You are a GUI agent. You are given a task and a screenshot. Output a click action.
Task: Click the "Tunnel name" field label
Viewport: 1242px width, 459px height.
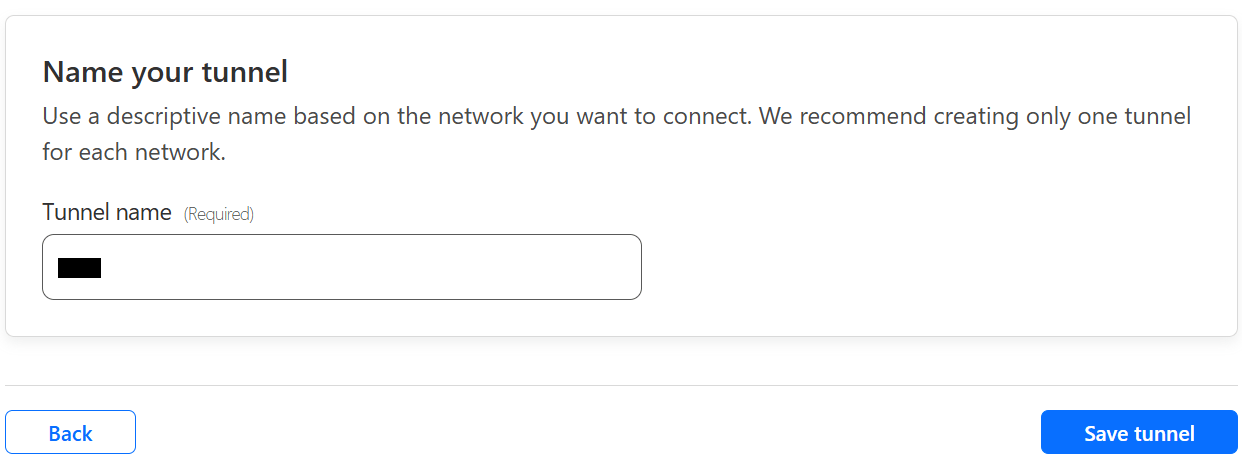pyautogui.click(x=107, y=212)
